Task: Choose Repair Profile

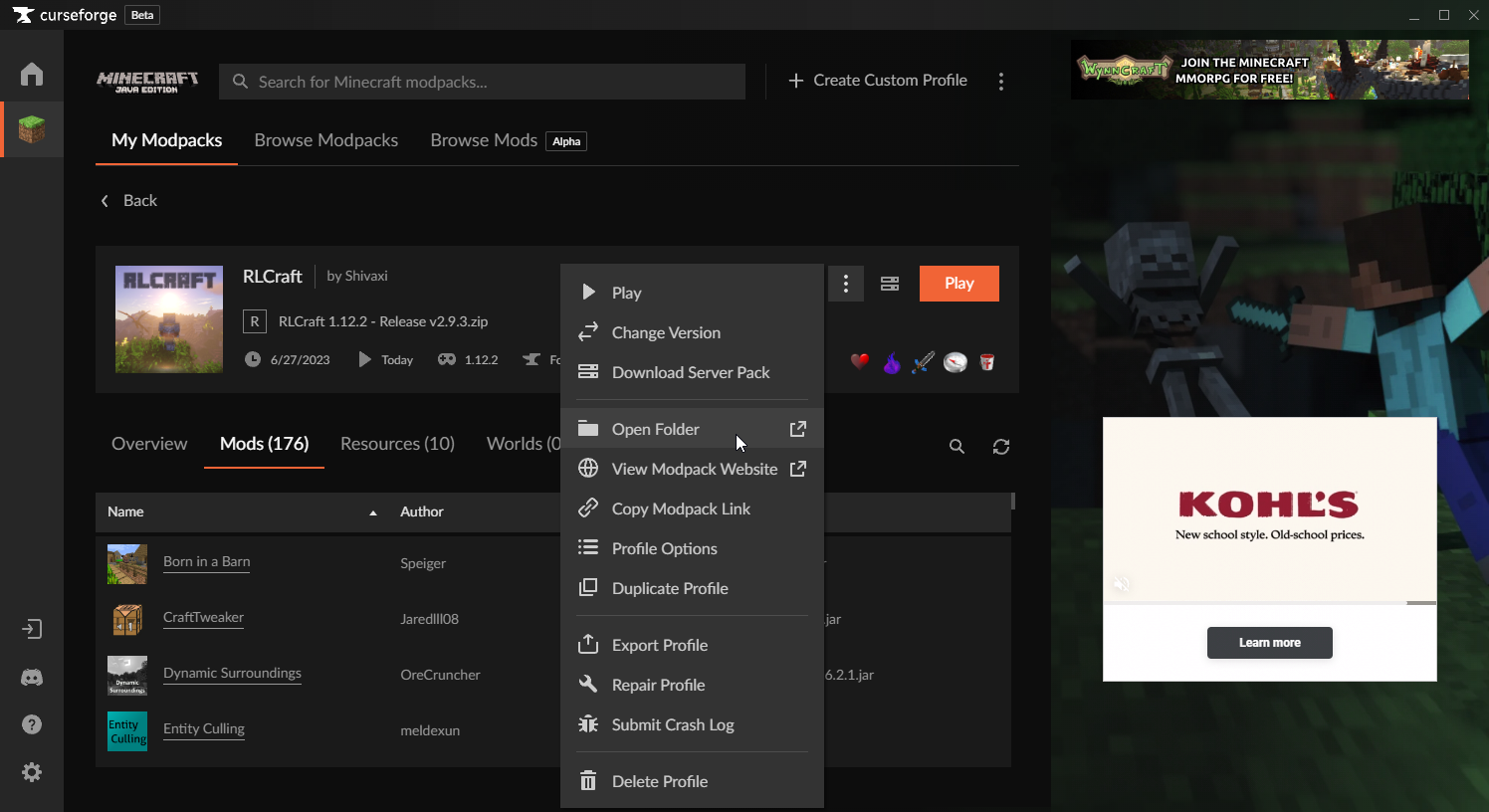Action: coord(692,685)
